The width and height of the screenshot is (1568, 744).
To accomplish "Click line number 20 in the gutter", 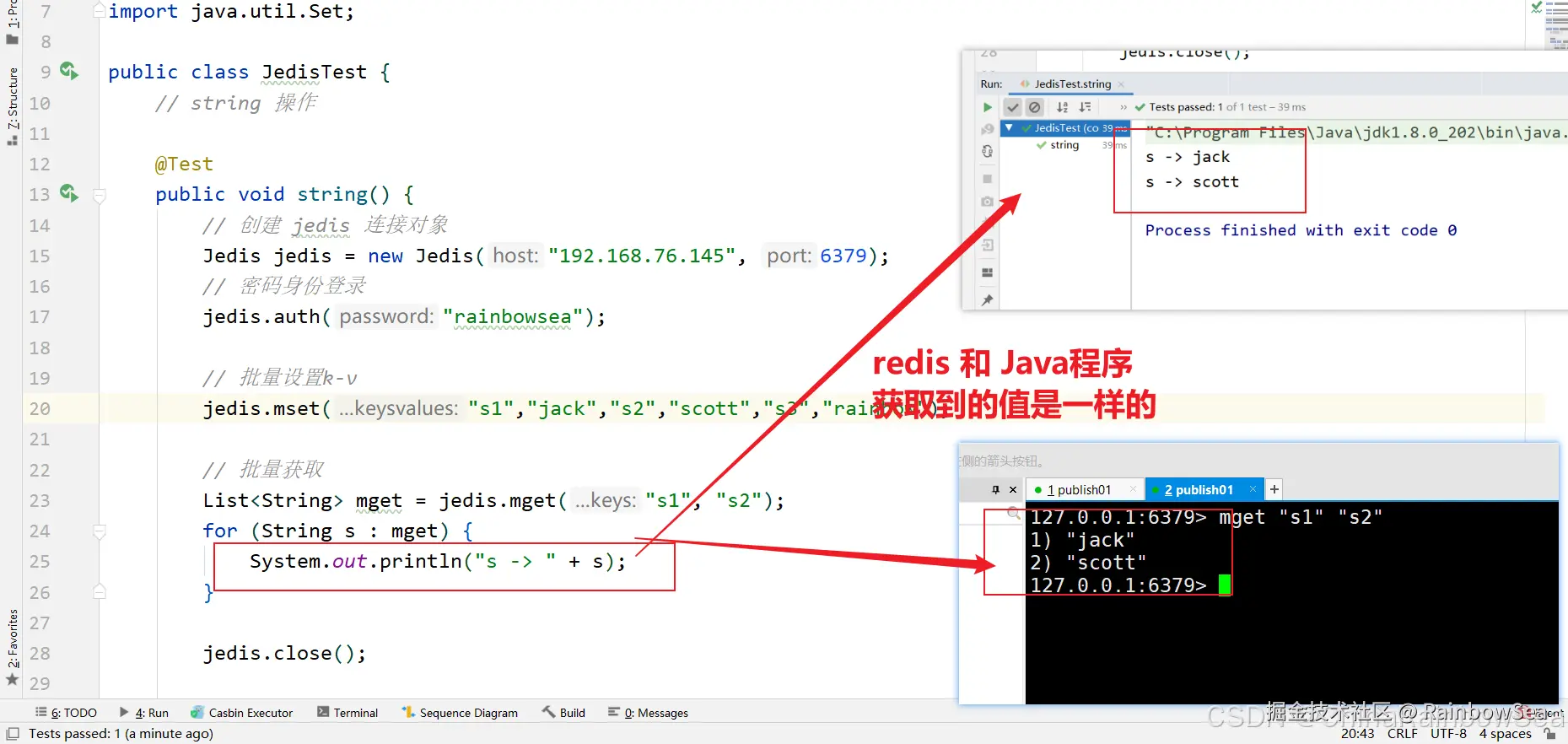I will tap(40, 409).
